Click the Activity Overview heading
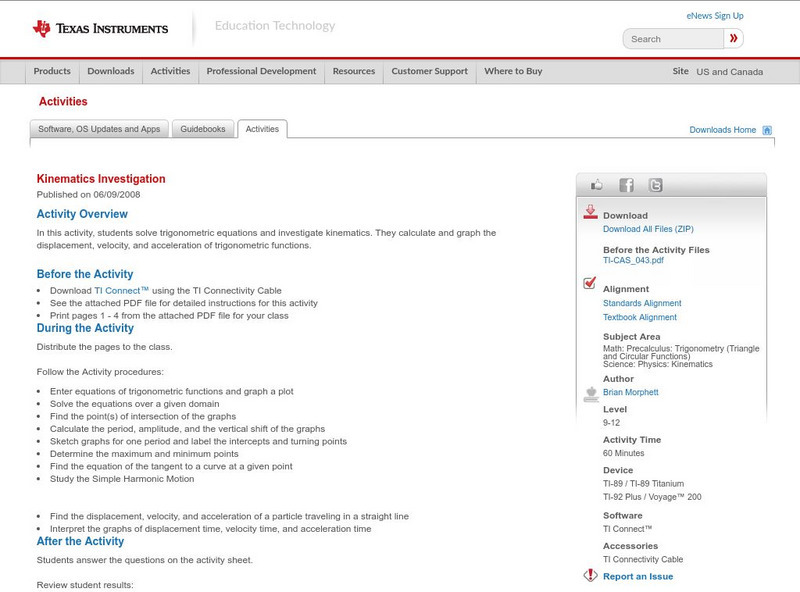800x592 pixels. pyautogui.click(x=82, y=214)
